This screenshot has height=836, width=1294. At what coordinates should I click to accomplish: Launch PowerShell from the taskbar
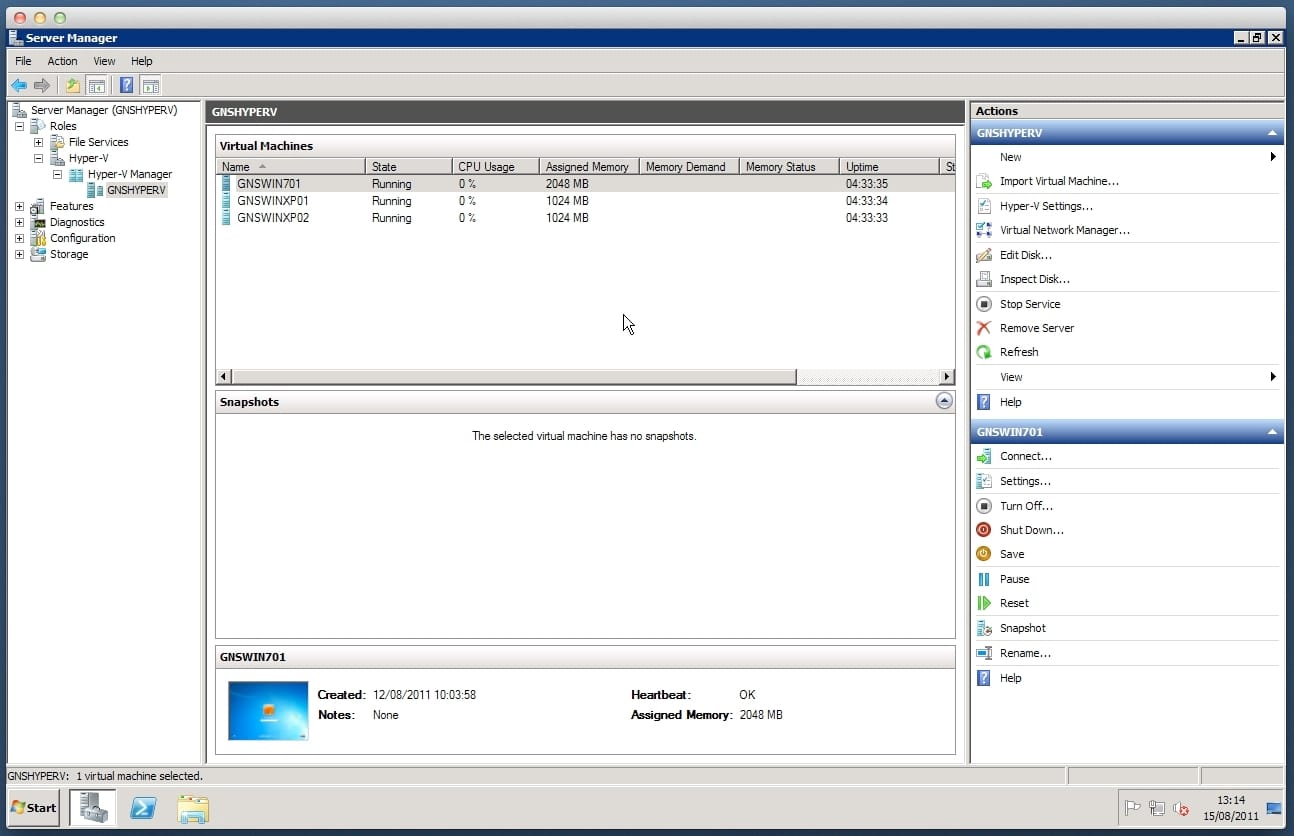(x=142, y=807)
